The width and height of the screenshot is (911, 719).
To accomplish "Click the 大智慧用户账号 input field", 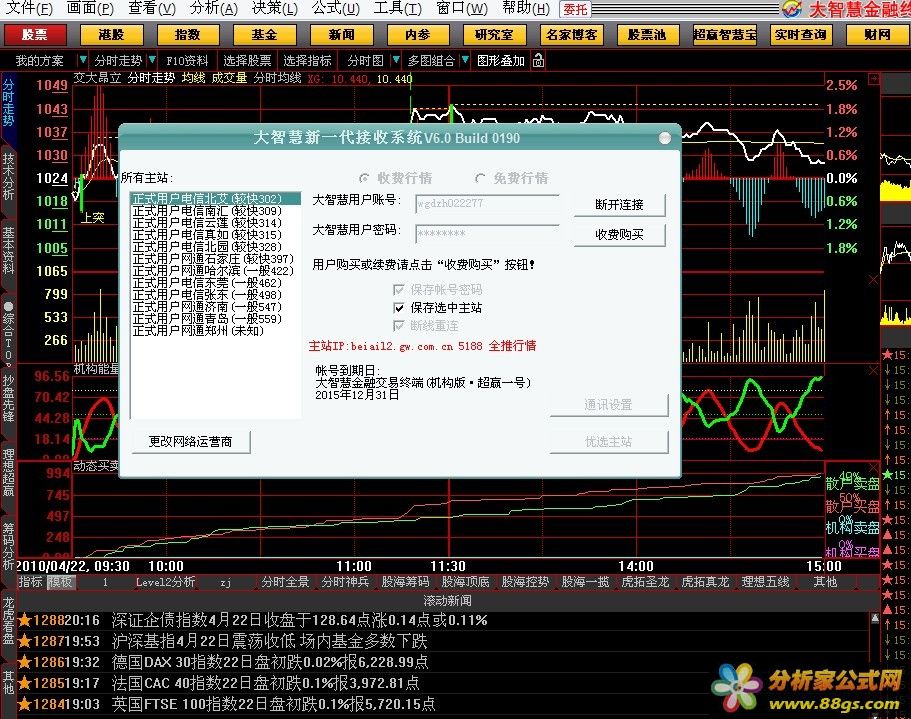I will tap(487, 203).
